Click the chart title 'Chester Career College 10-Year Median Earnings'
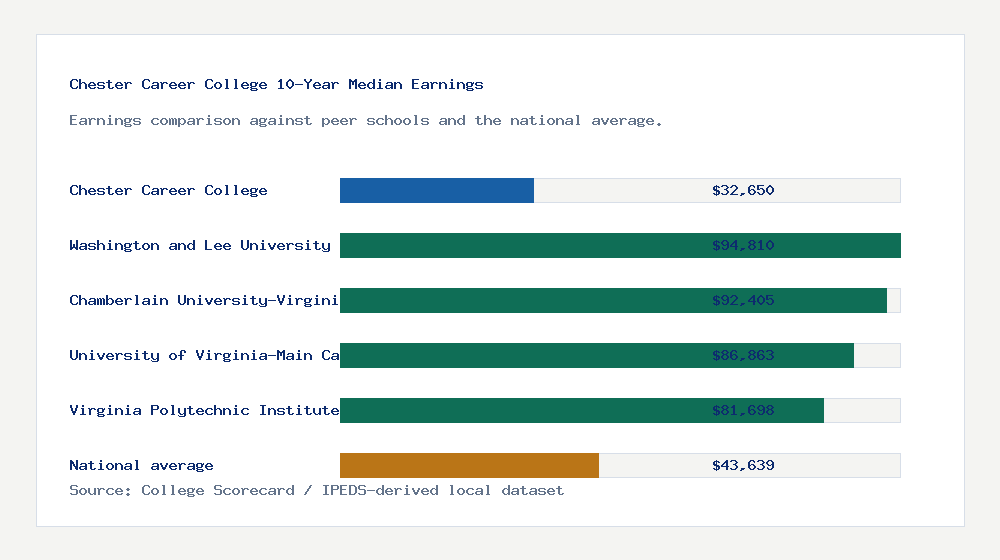 pos(276,84)
